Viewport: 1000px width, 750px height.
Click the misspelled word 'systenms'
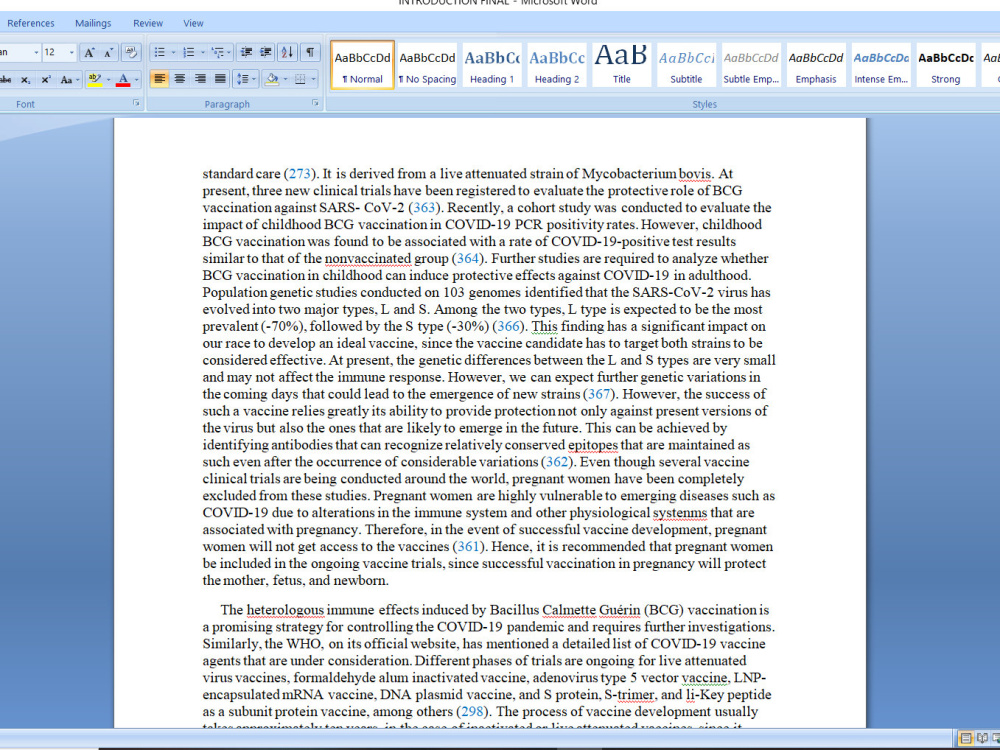point(680,513)
